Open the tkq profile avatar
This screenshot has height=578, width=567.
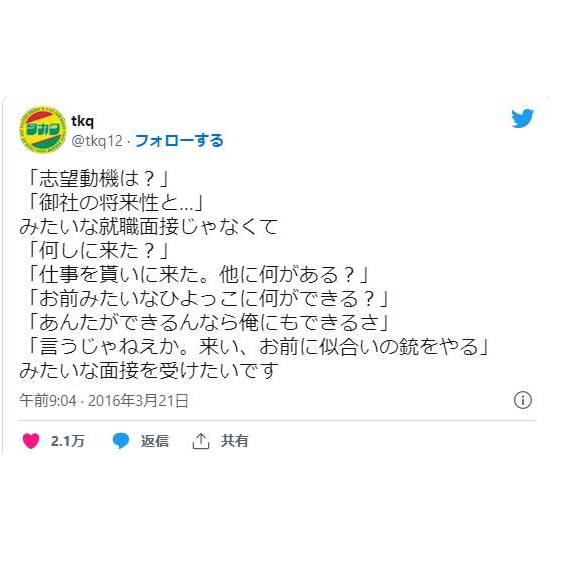pyautogui.click(x=43, y=130)
